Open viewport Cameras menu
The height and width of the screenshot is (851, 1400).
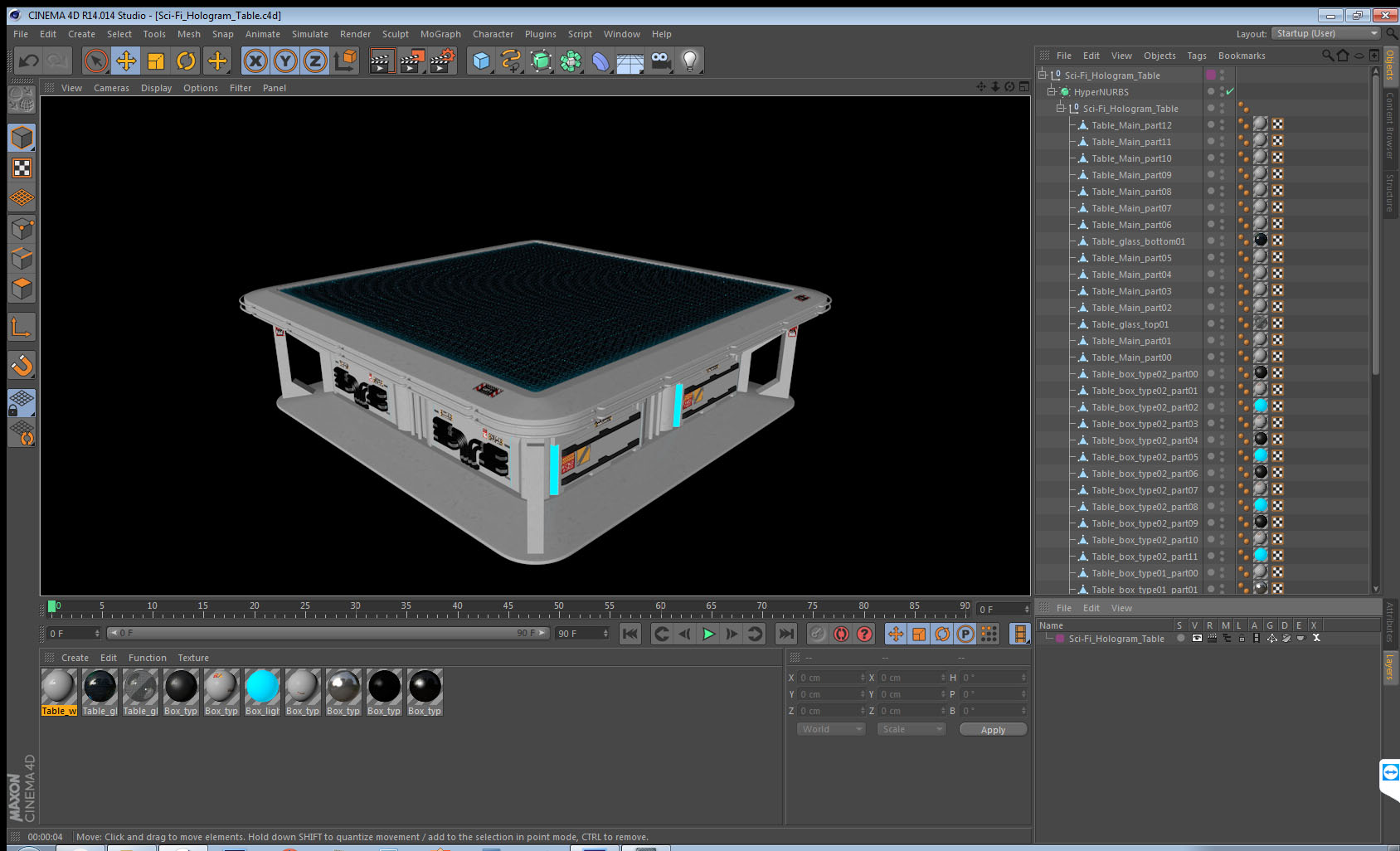[111, 88]
